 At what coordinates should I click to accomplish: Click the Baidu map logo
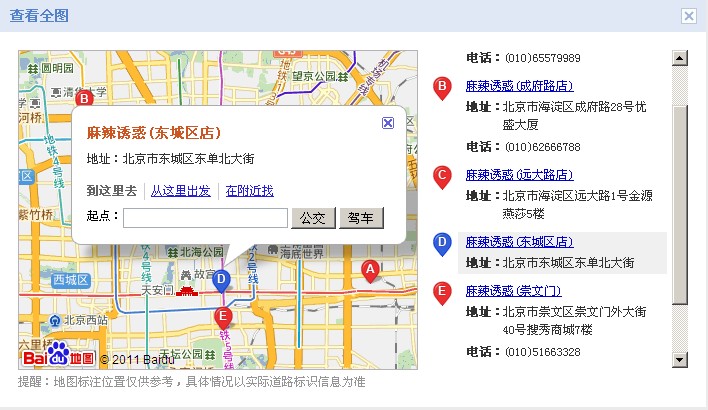tap(59, 354)
